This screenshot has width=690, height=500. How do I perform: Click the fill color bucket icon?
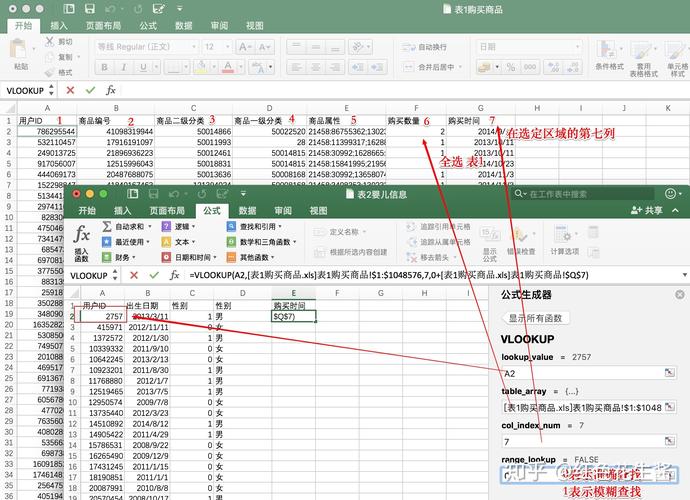(x=201, y=67)
